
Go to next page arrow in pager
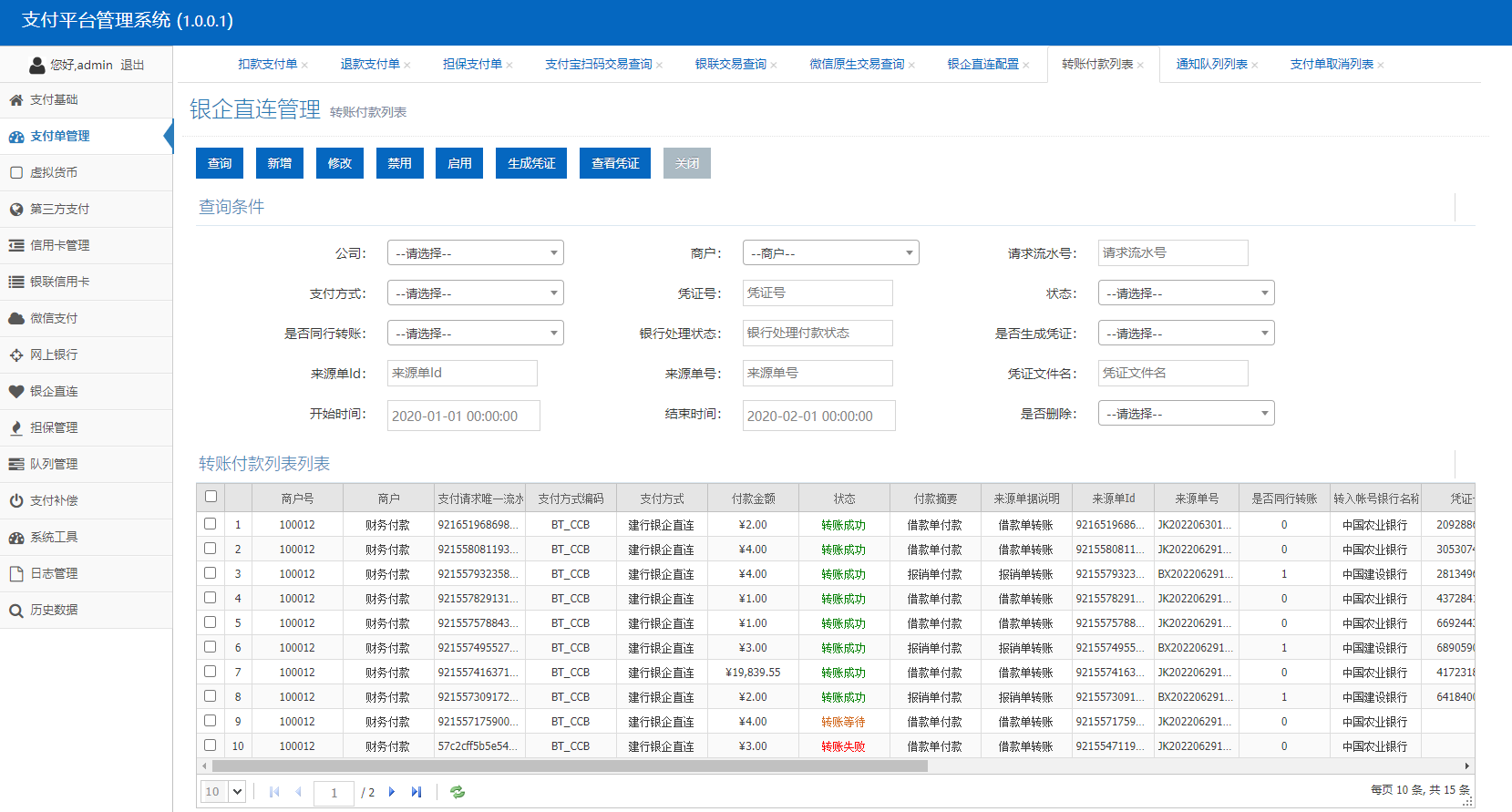392,792
